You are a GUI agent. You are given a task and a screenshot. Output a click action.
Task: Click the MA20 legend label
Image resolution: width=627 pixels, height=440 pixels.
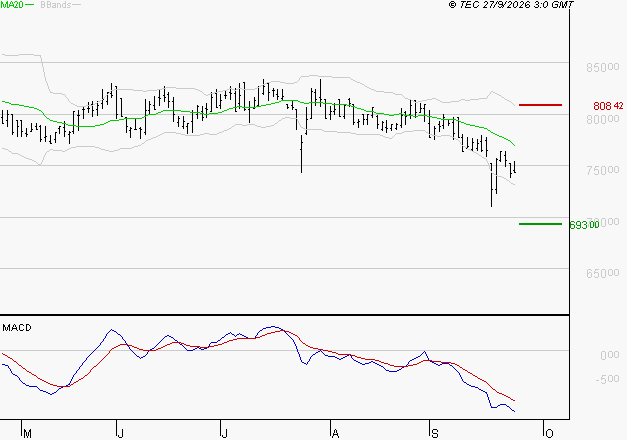(12, 5)
